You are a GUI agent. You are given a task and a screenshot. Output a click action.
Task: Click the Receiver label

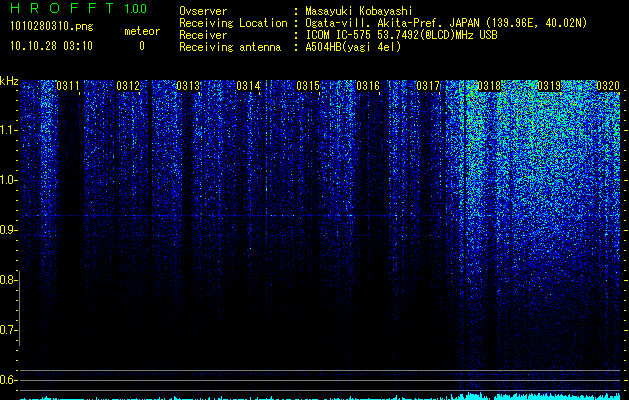click(203, 35)
